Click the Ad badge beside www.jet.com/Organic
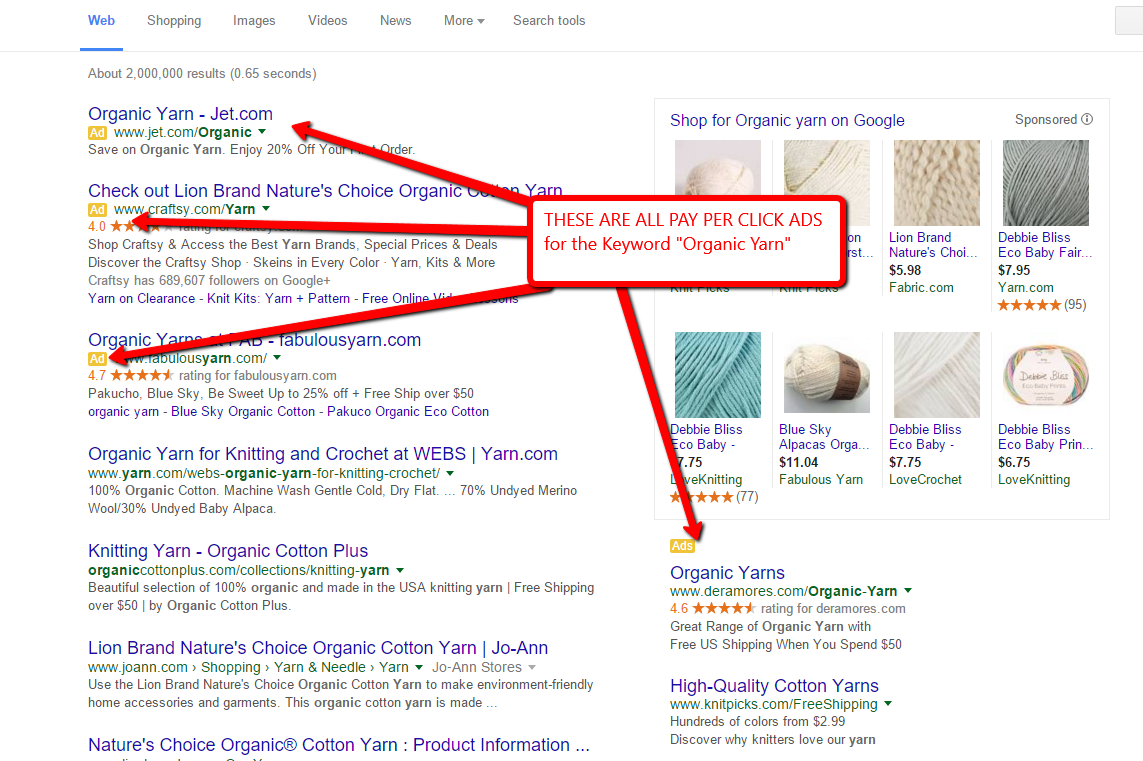The height and width of the screenshot is (761, 1143). click(x=97, y=133)
